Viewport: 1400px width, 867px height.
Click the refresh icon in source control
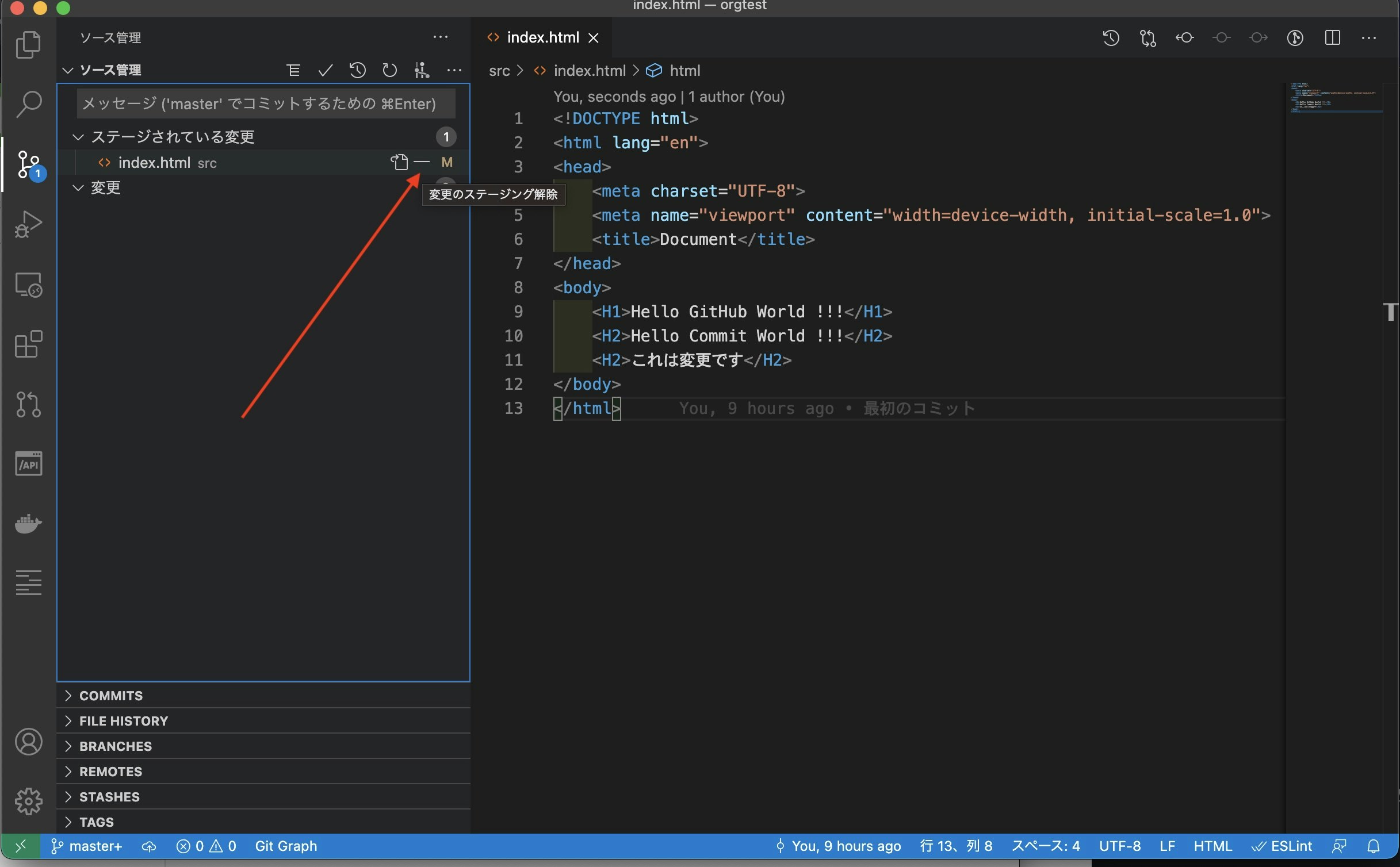(x=389, y=70)
